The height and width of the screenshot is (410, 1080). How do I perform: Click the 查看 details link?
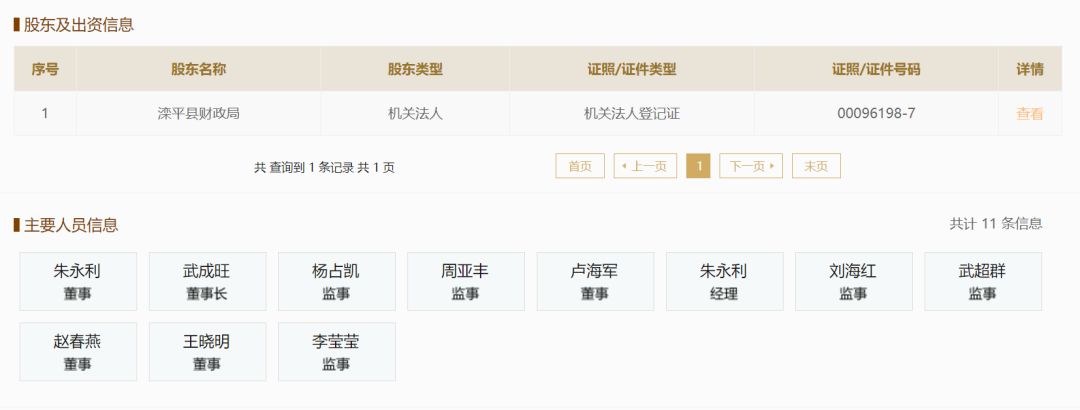click(1029, 114)
